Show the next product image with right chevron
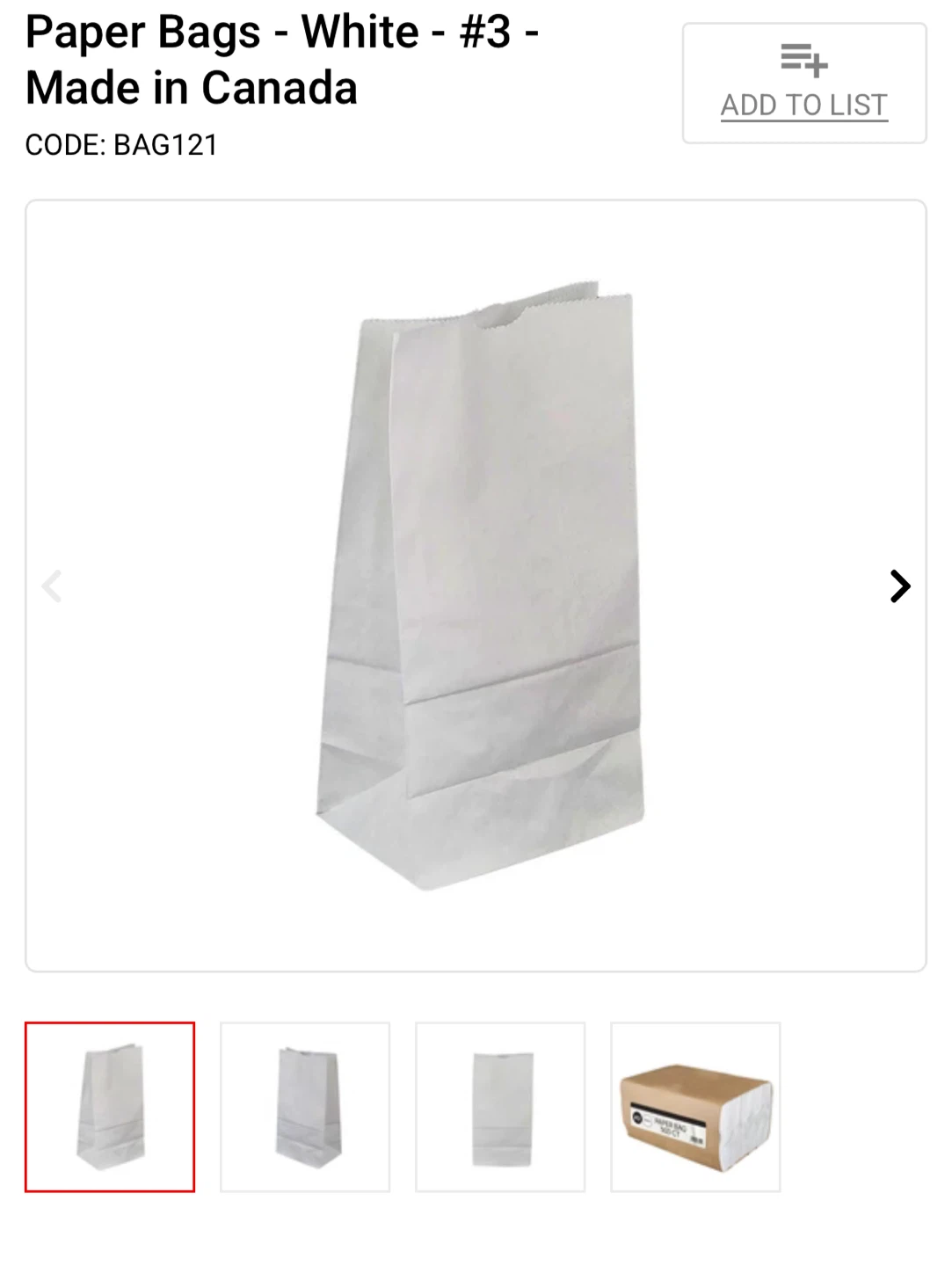The width and height of the screenshot is (952, 1266). tap(900, 586)
